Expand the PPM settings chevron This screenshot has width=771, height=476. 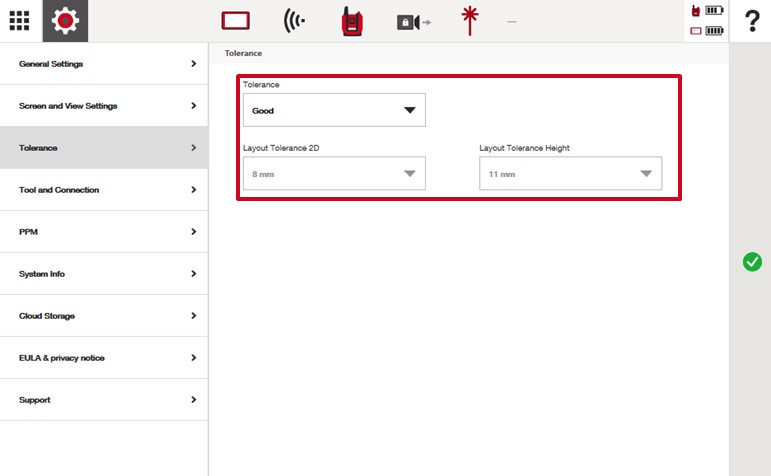point(193,232)
